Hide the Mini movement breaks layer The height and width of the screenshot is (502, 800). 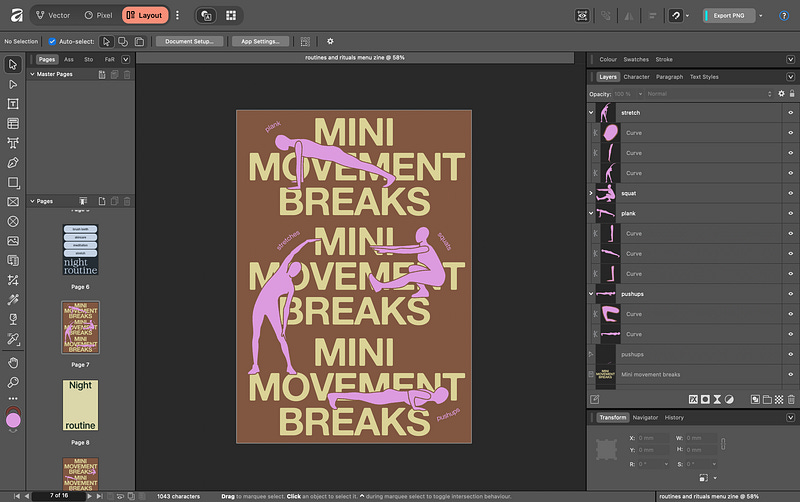click(x=790, y=374)
